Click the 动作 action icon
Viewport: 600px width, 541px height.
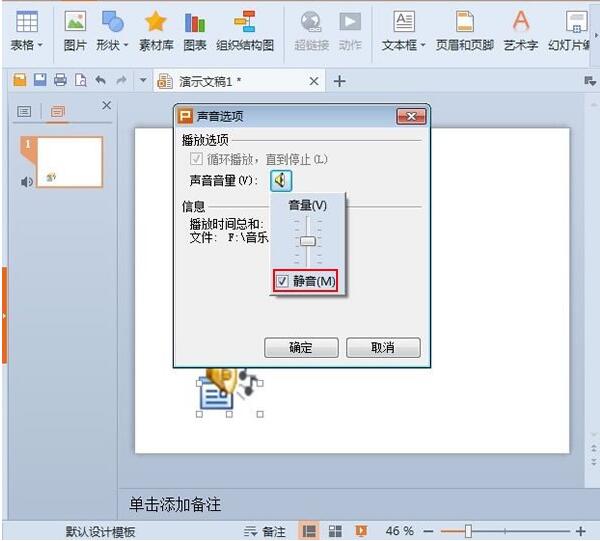coord(350,31)
